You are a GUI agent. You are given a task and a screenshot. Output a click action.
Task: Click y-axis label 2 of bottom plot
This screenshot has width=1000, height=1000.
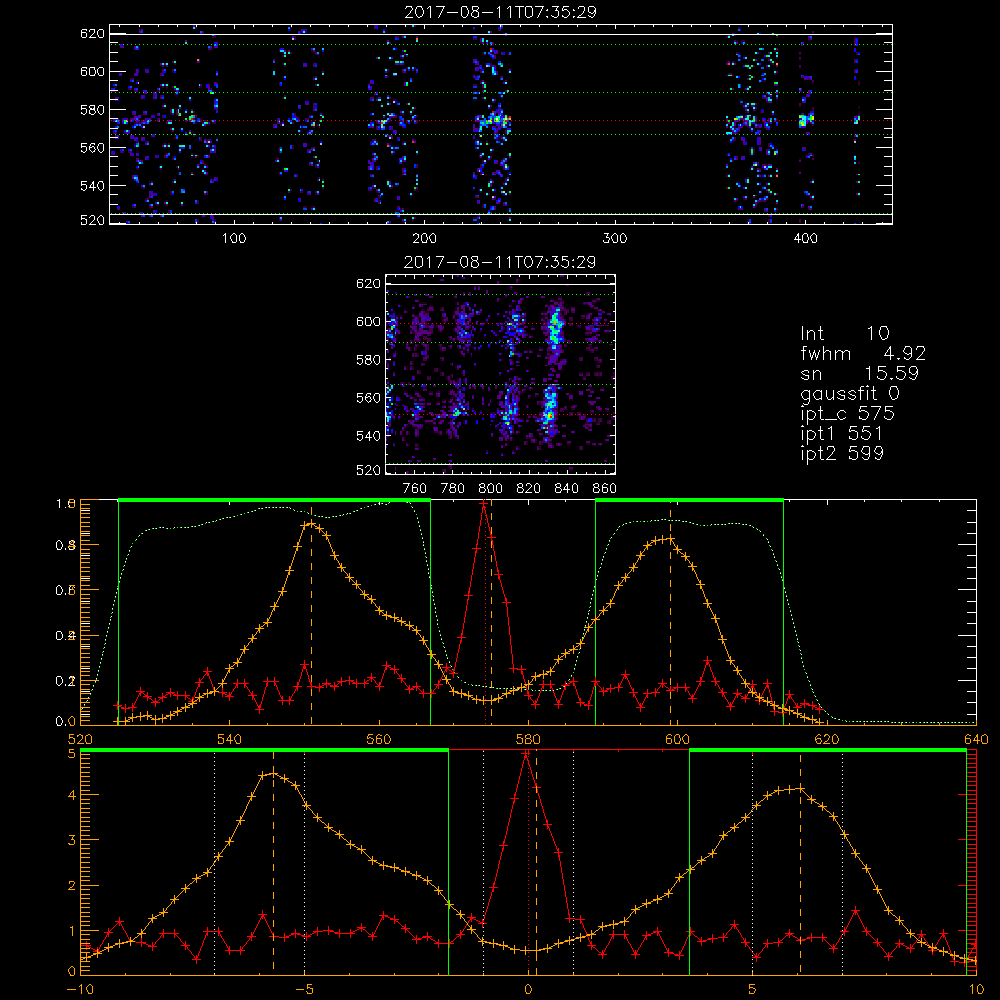71,885
